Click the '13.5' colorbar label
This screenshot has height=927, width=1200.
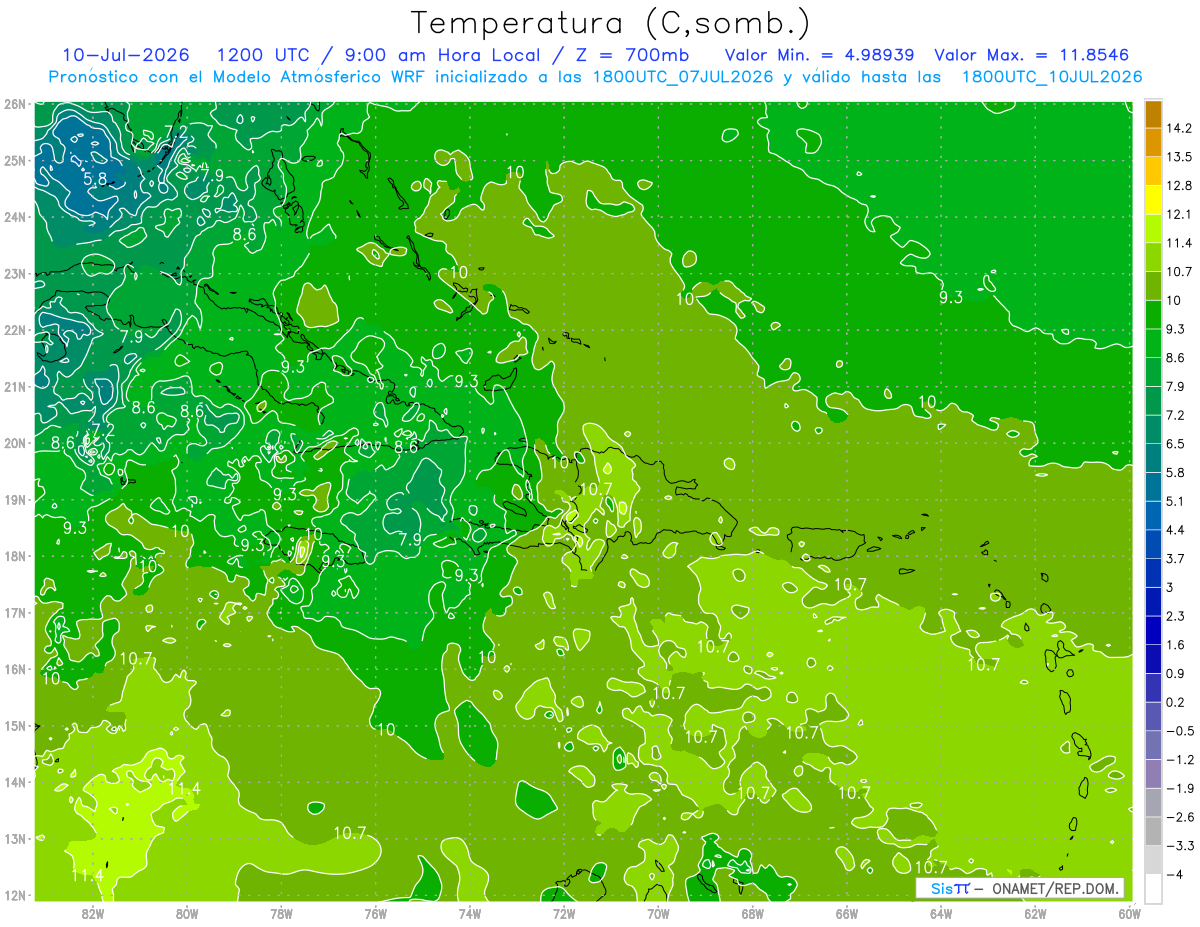click(x=1181, y=157)
